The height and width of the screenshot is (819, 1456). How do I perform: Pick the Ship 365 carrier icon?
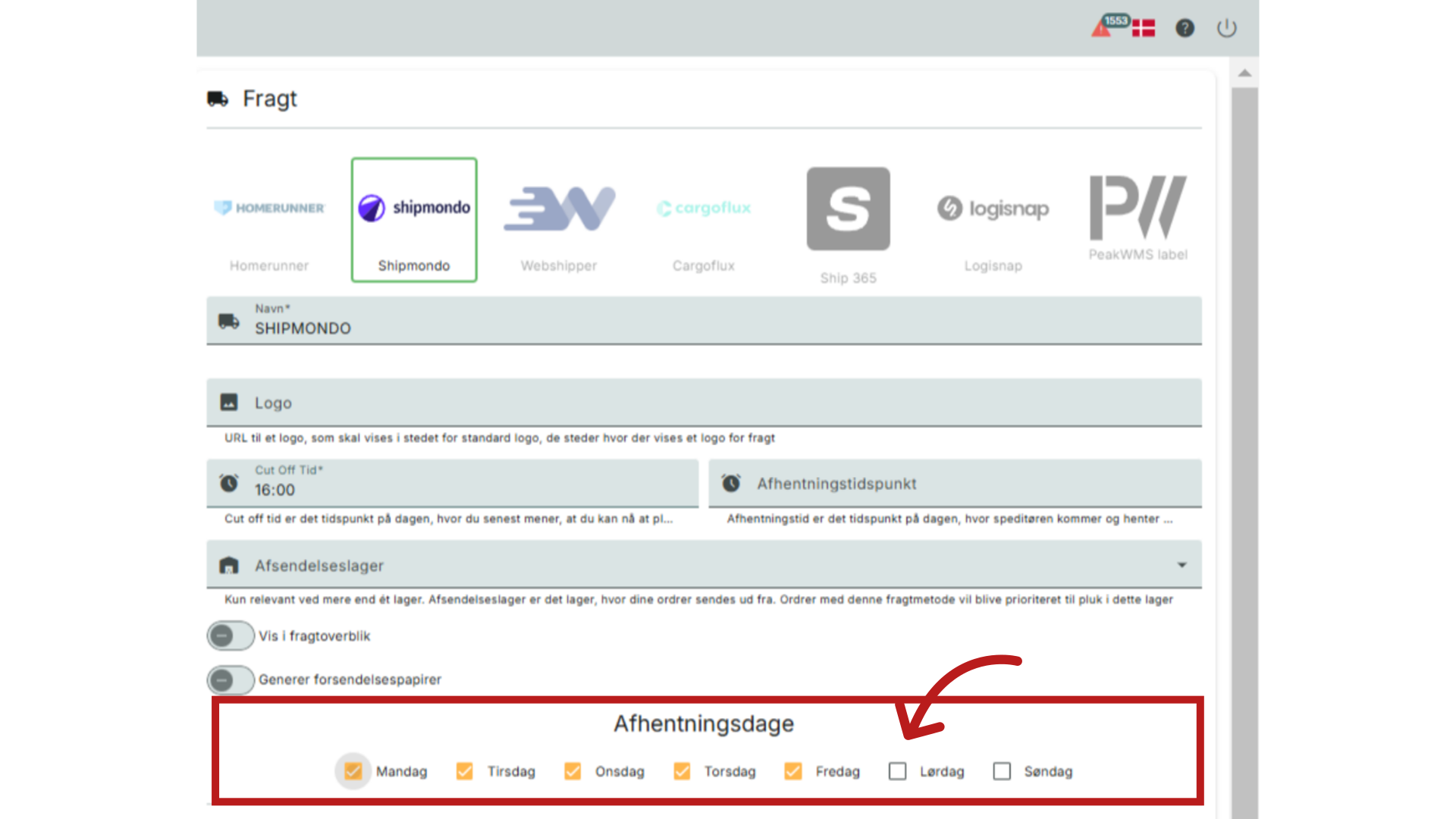click(848, 209)
